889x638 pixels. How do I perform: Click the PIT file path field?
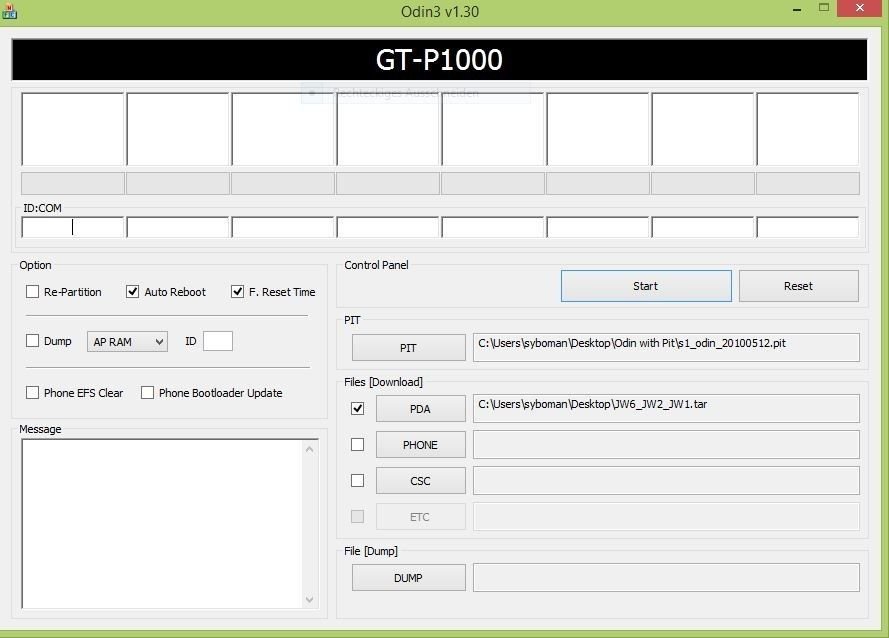[666, 347]
